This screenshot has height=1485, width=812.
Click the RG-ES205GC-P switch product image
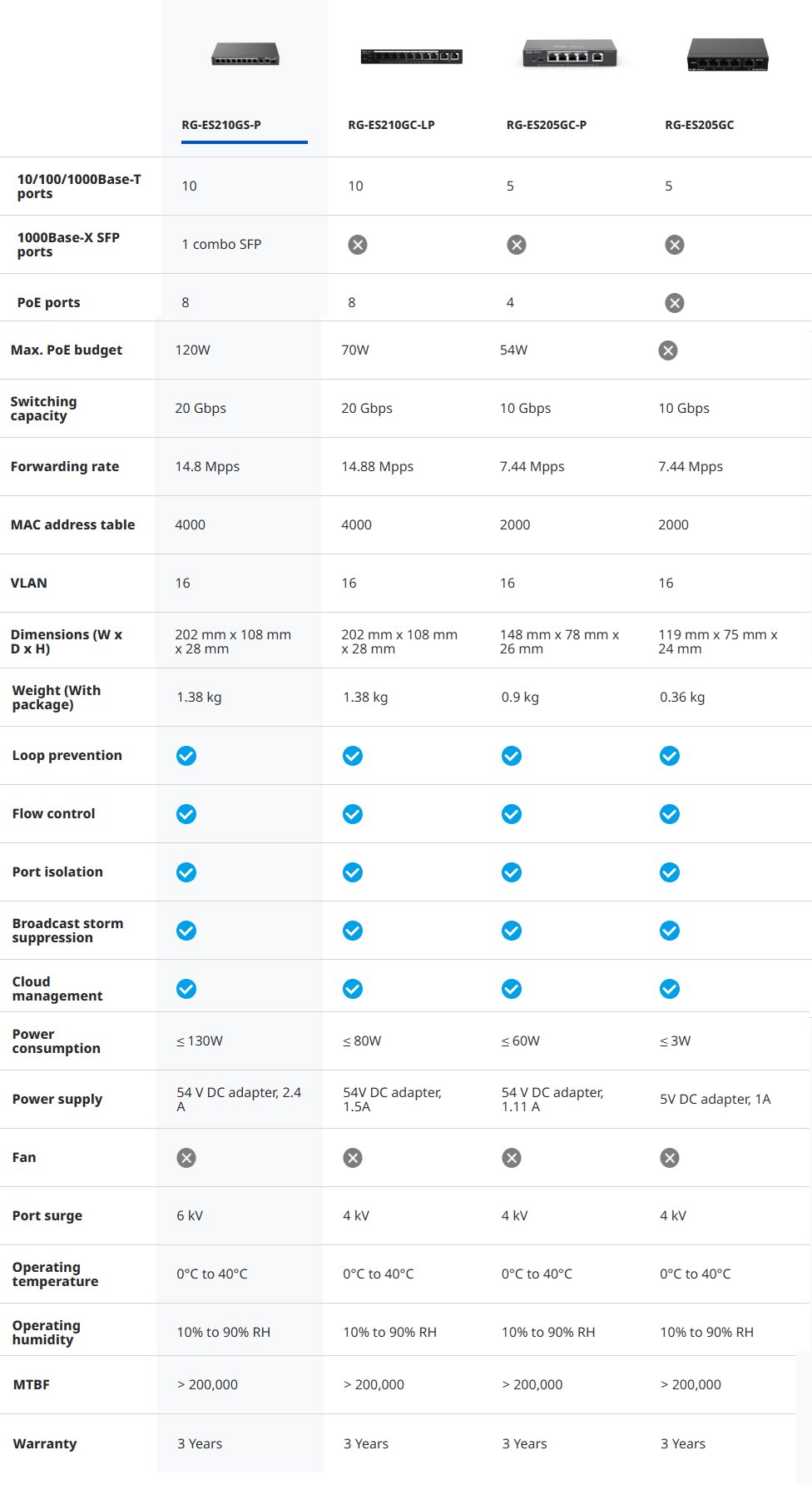click(569, 54)
